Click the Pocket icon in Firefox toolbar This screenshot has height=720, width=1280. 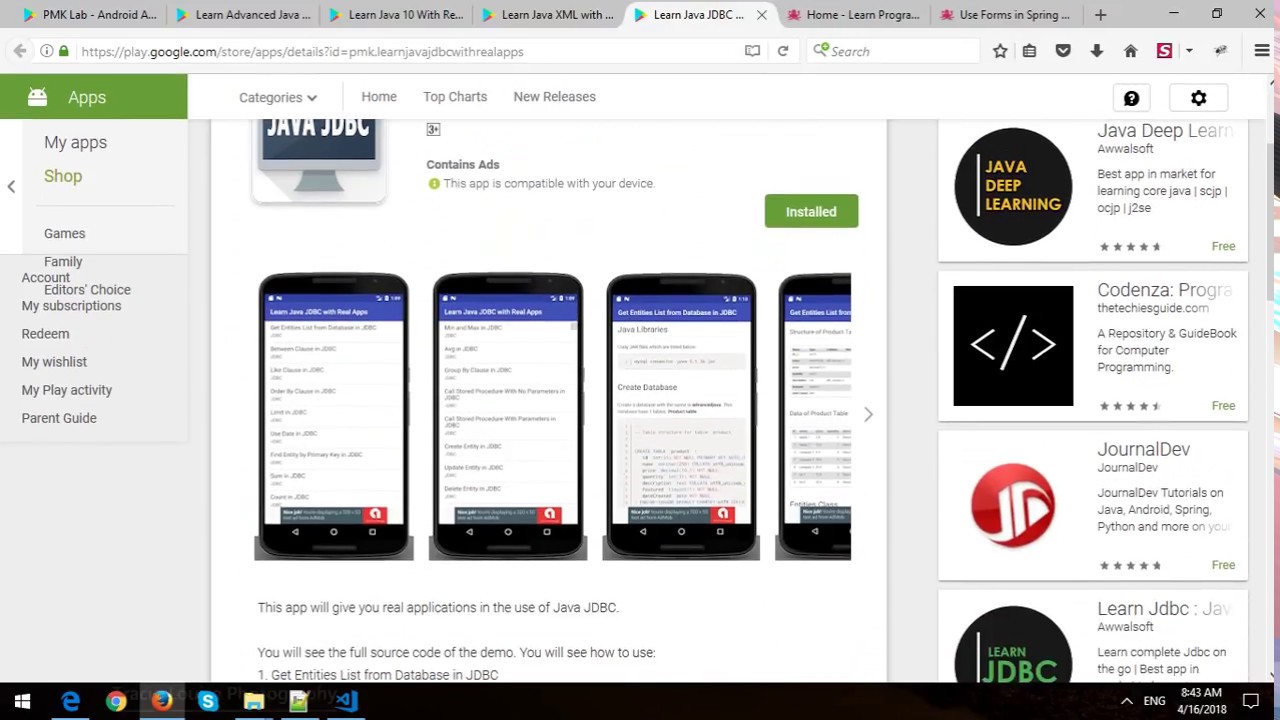(x=1063, y=51)
